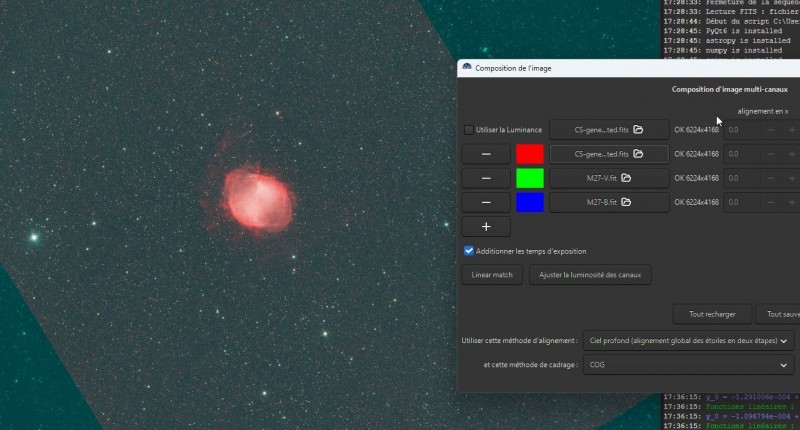Decrease x alignment for M27-B.fit row
This screenshot has width=800, height=430.
771,203
